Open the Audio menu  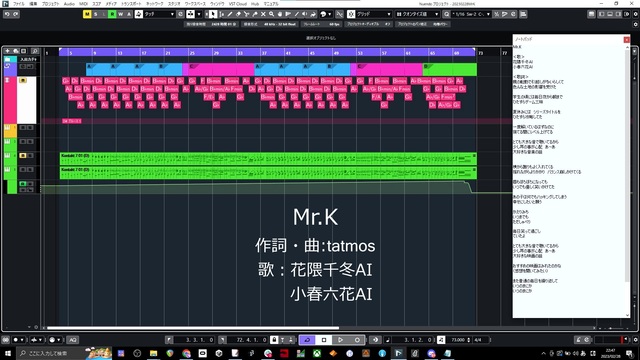pyautogui.click(x=69, y=4)
